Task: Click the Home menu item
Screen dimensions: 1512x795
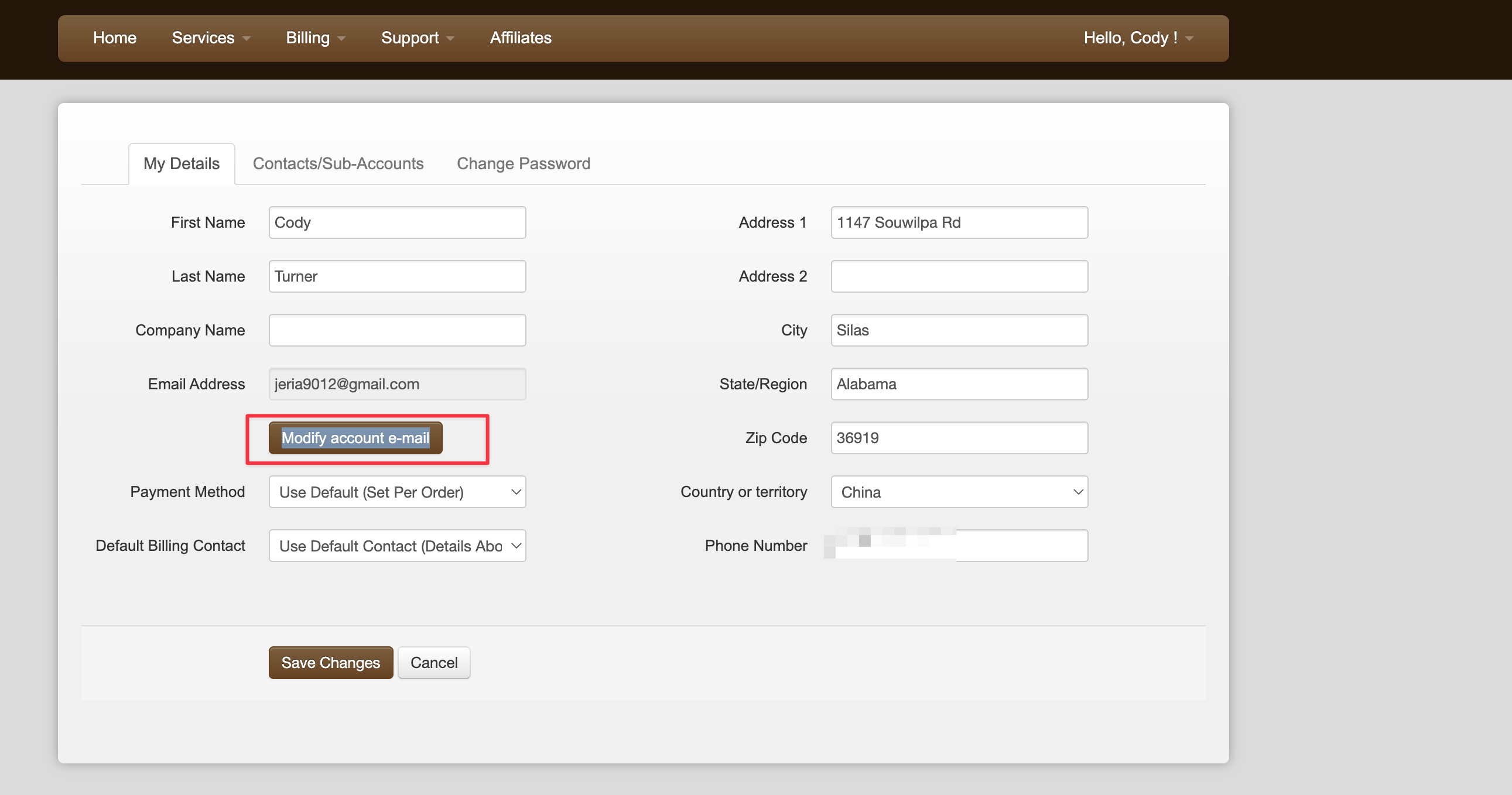Action: 114,38
